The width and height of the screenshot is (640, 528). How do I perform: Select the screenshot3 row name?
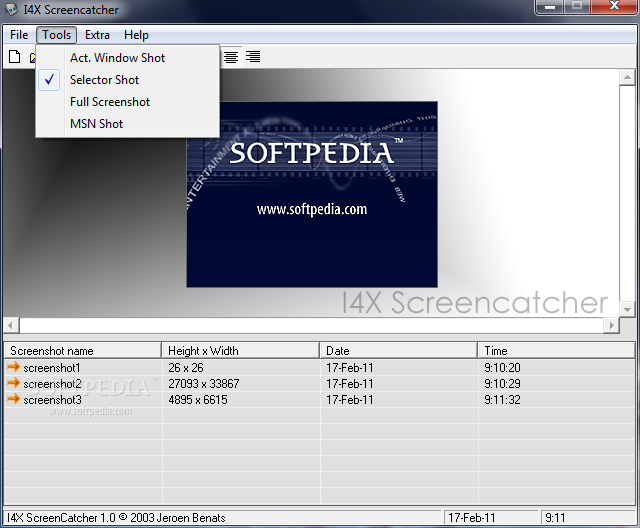point(52,399)
